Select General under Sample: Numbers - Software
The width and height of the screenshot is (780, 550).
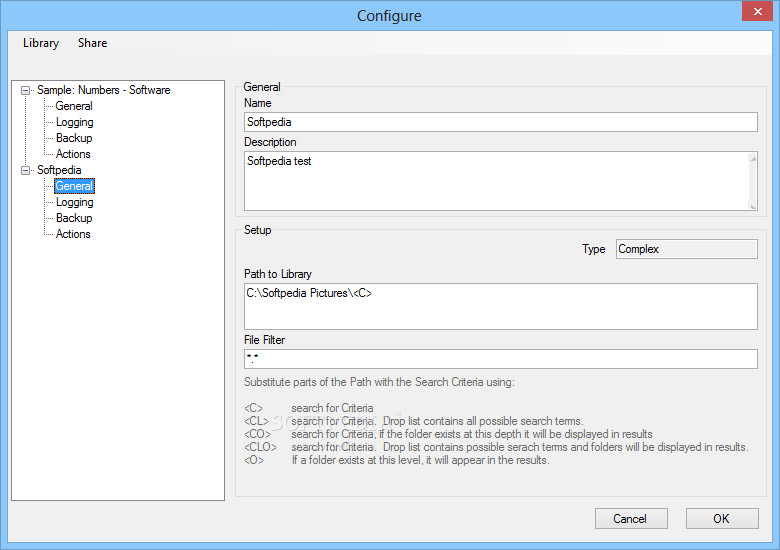point(74,106)
